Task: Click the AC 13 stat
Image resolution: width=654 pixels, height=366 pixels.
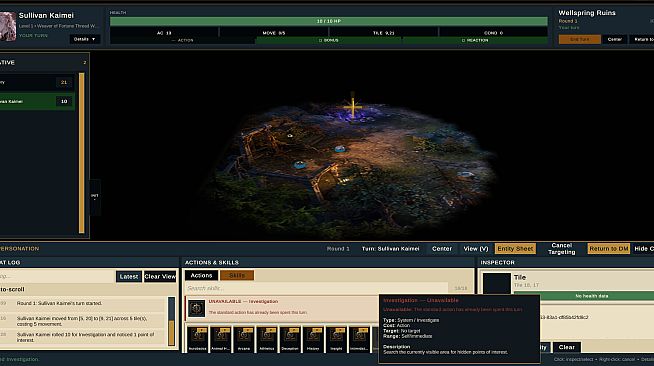Action: pyautogui.click(x=164, y=33)
